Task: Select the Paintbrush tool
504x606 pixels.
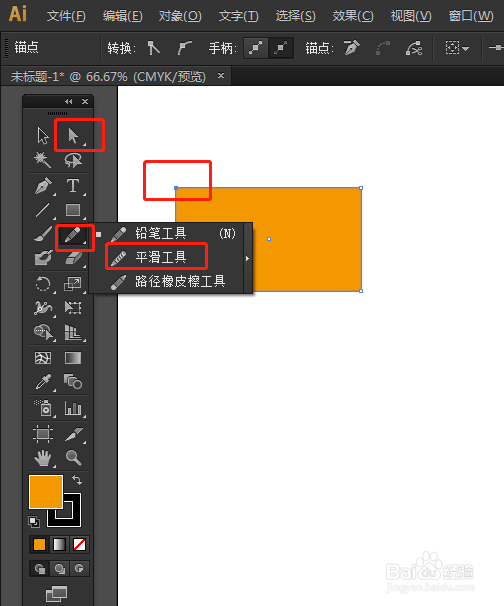Action: [43, 235]
